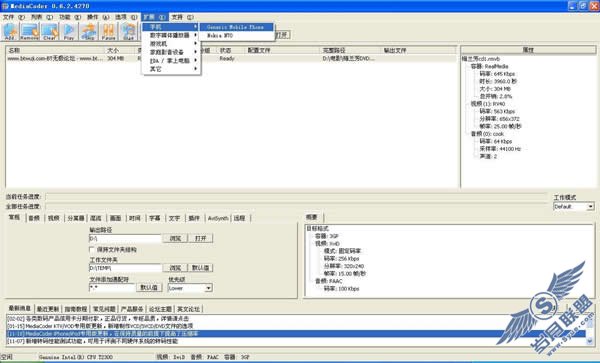Switch to the 文字 settings tab

pos(174,218)
